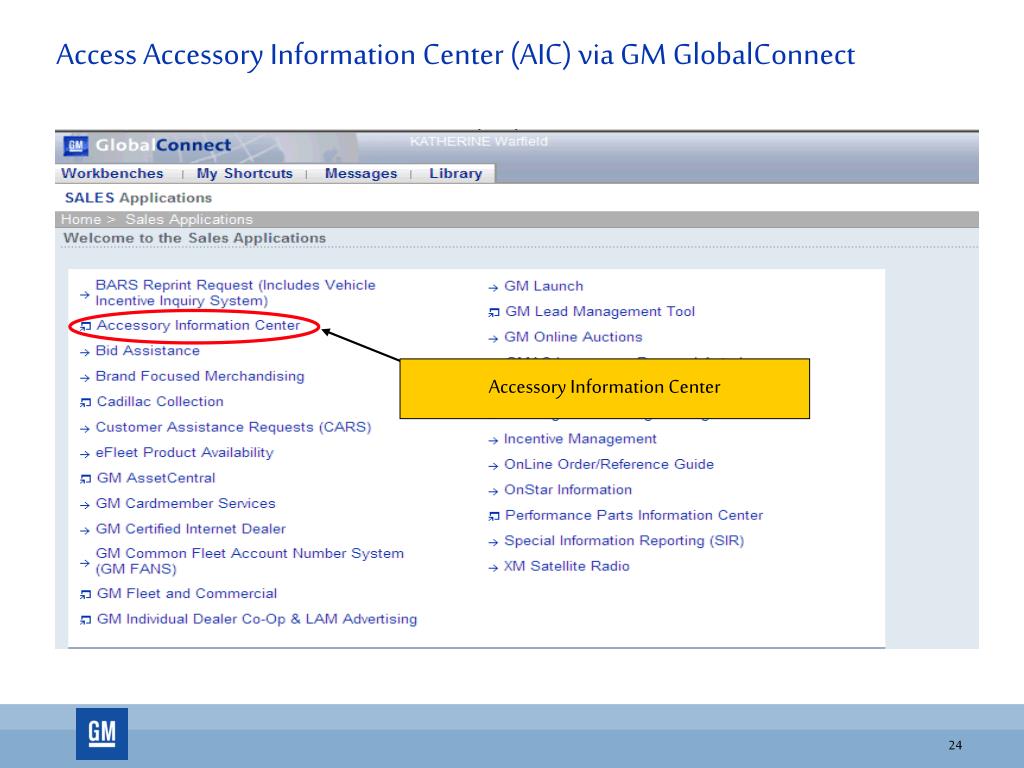
Task: Open the Accessory Information Center link
Action: (x=199, y=325)
